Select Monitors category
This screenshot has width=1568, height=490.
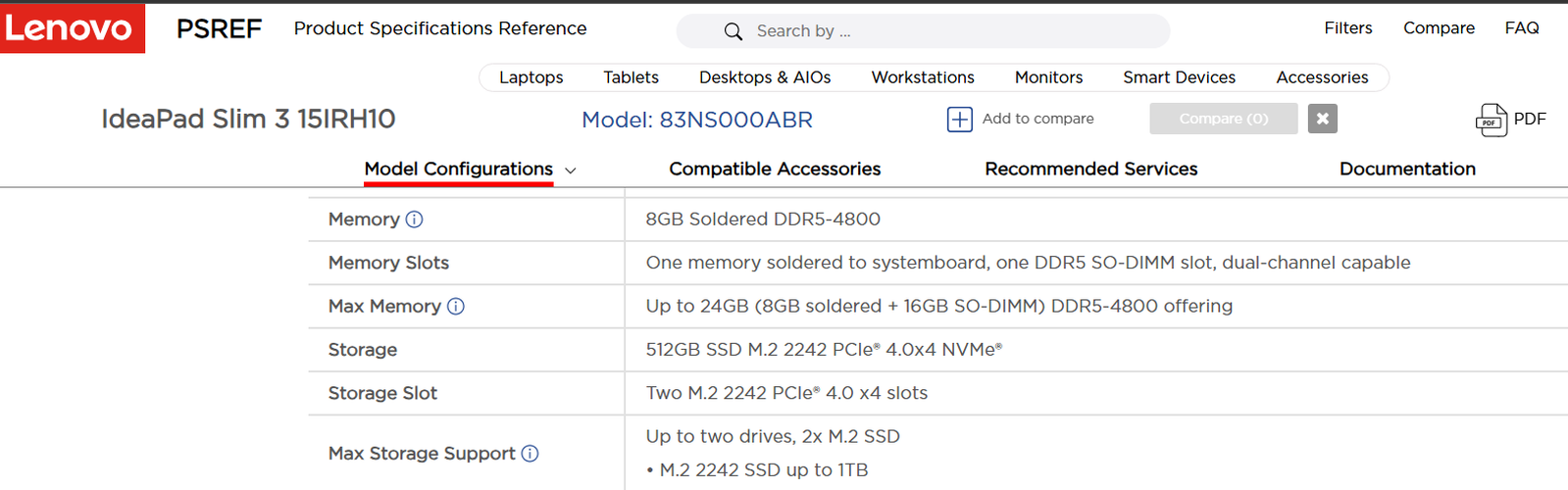(x=1048, y=77)
